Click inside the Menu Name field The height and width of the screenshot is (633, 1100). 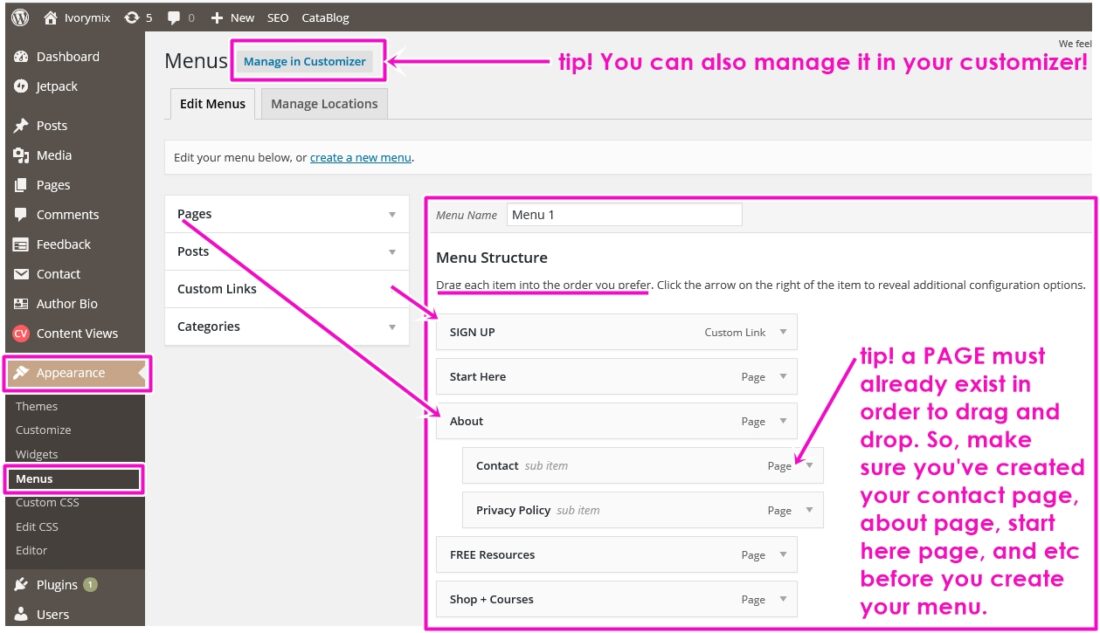[624, 214]
